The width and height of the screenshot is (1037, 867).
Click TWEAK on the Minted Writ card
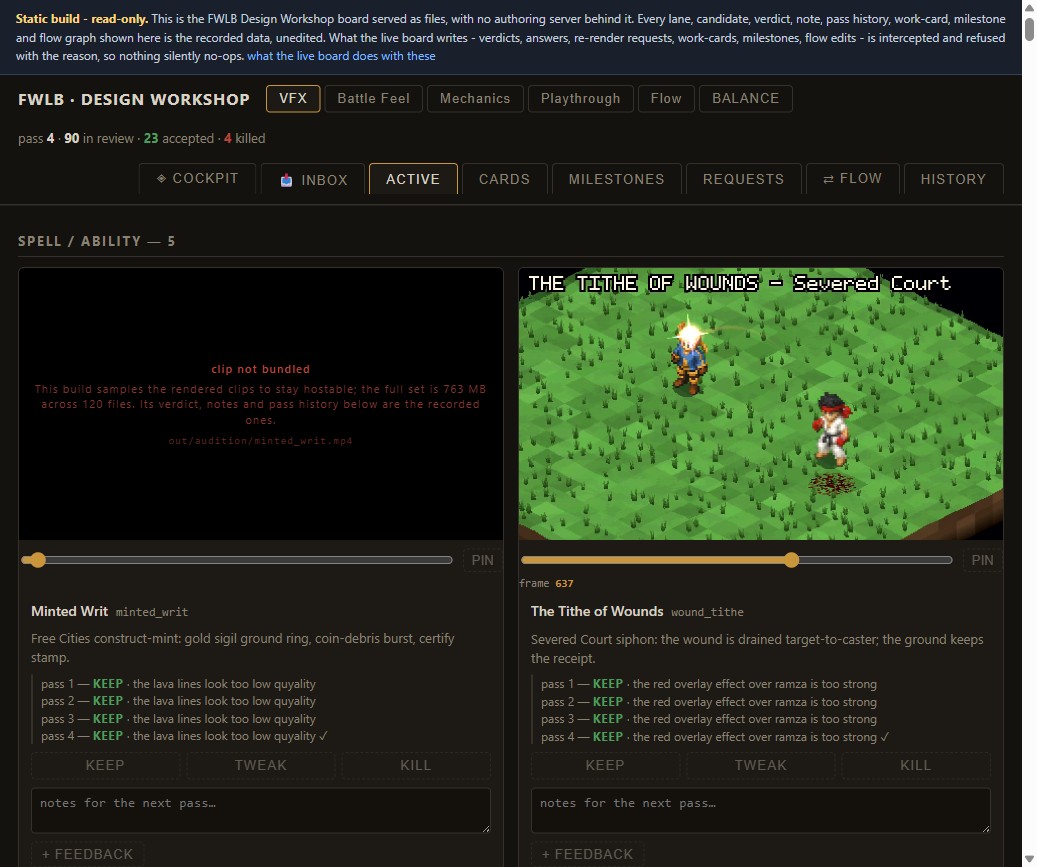[x=261, y=765]
